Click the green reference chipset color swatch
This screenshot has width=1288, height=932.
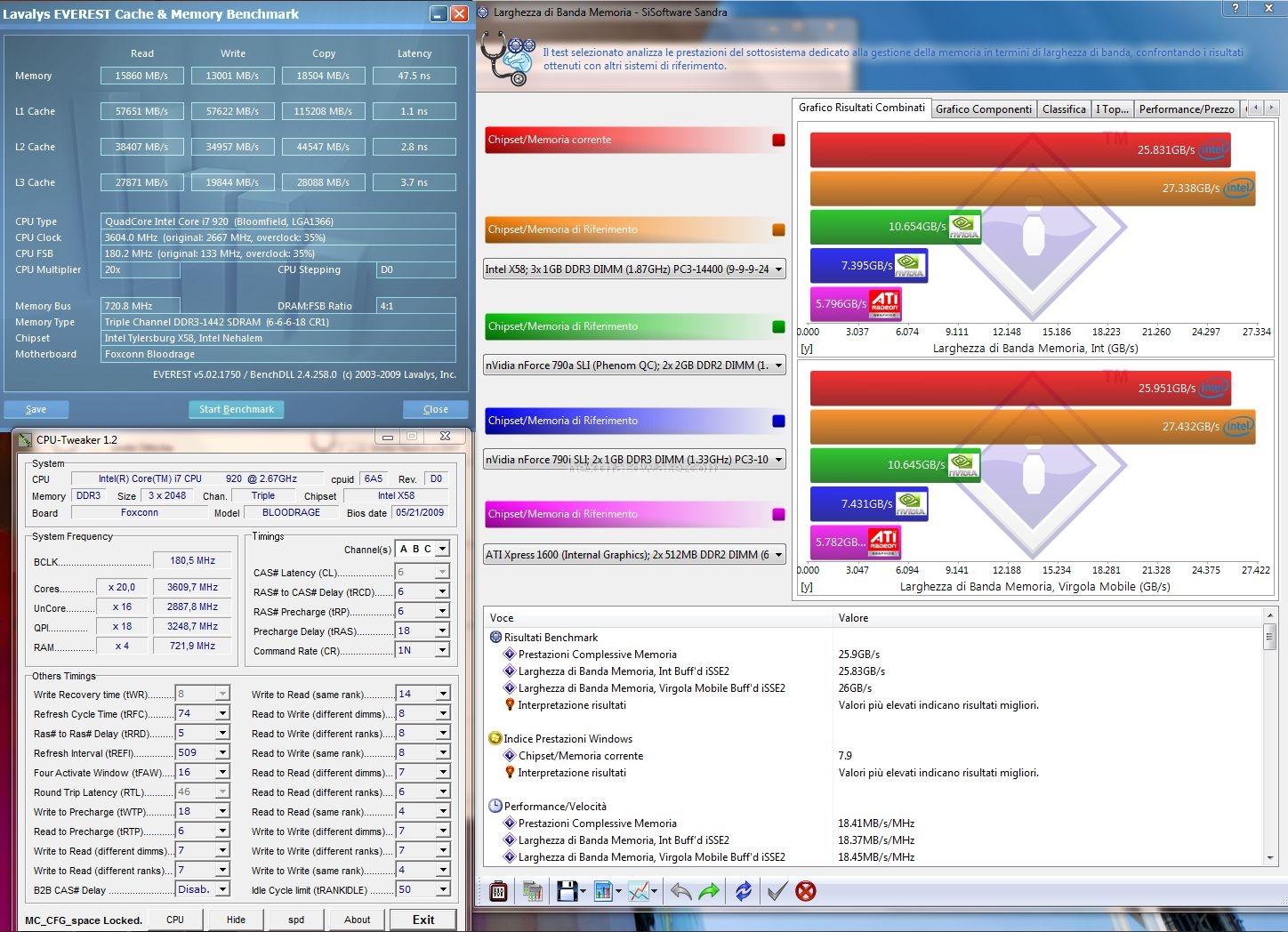click(x=778, y=326)
